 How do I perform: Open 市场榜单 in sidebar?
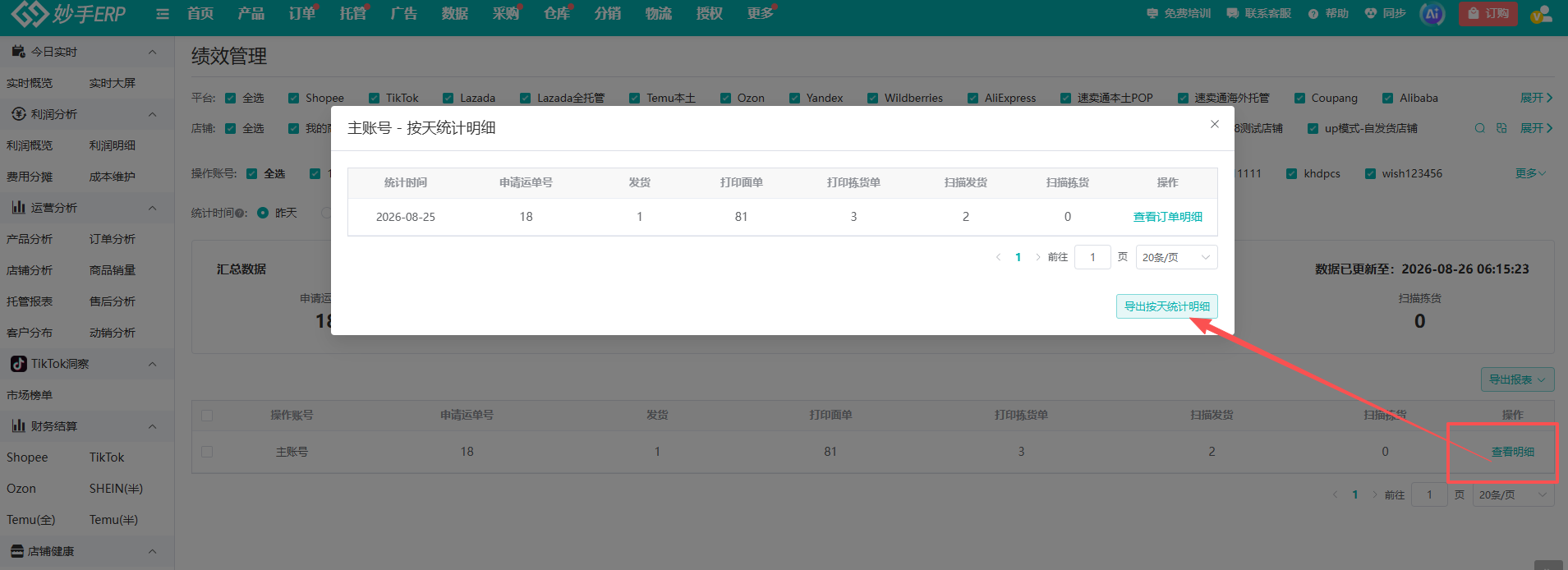[30, 395]
